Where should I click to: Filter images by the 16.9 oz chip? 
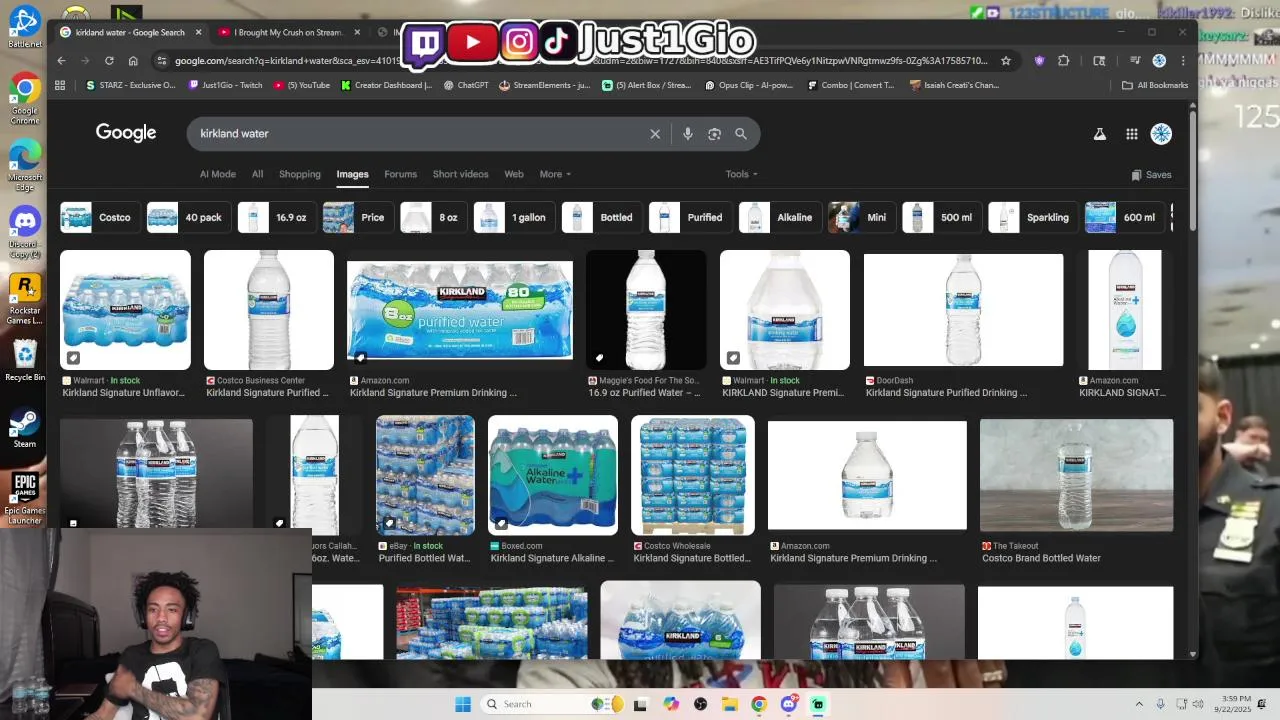pos(275,217)
